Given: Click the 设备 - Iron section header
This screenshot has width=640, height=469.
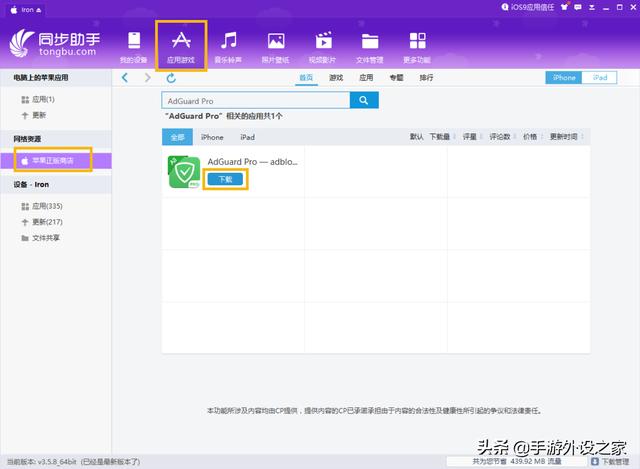Looking at the screenshot, I should coord(31,184).
